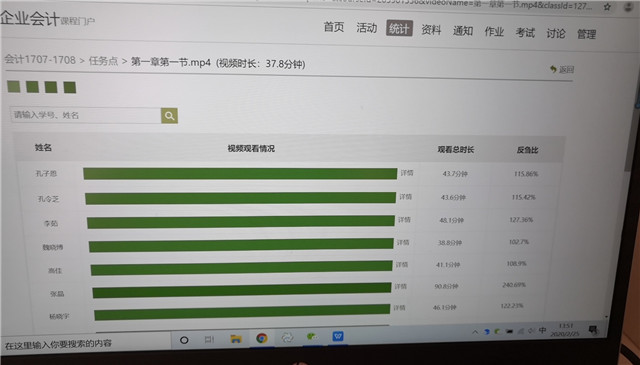
Task: Click the 115.42% ratio value
Action: pyautogui.click(x=524, y=197)
